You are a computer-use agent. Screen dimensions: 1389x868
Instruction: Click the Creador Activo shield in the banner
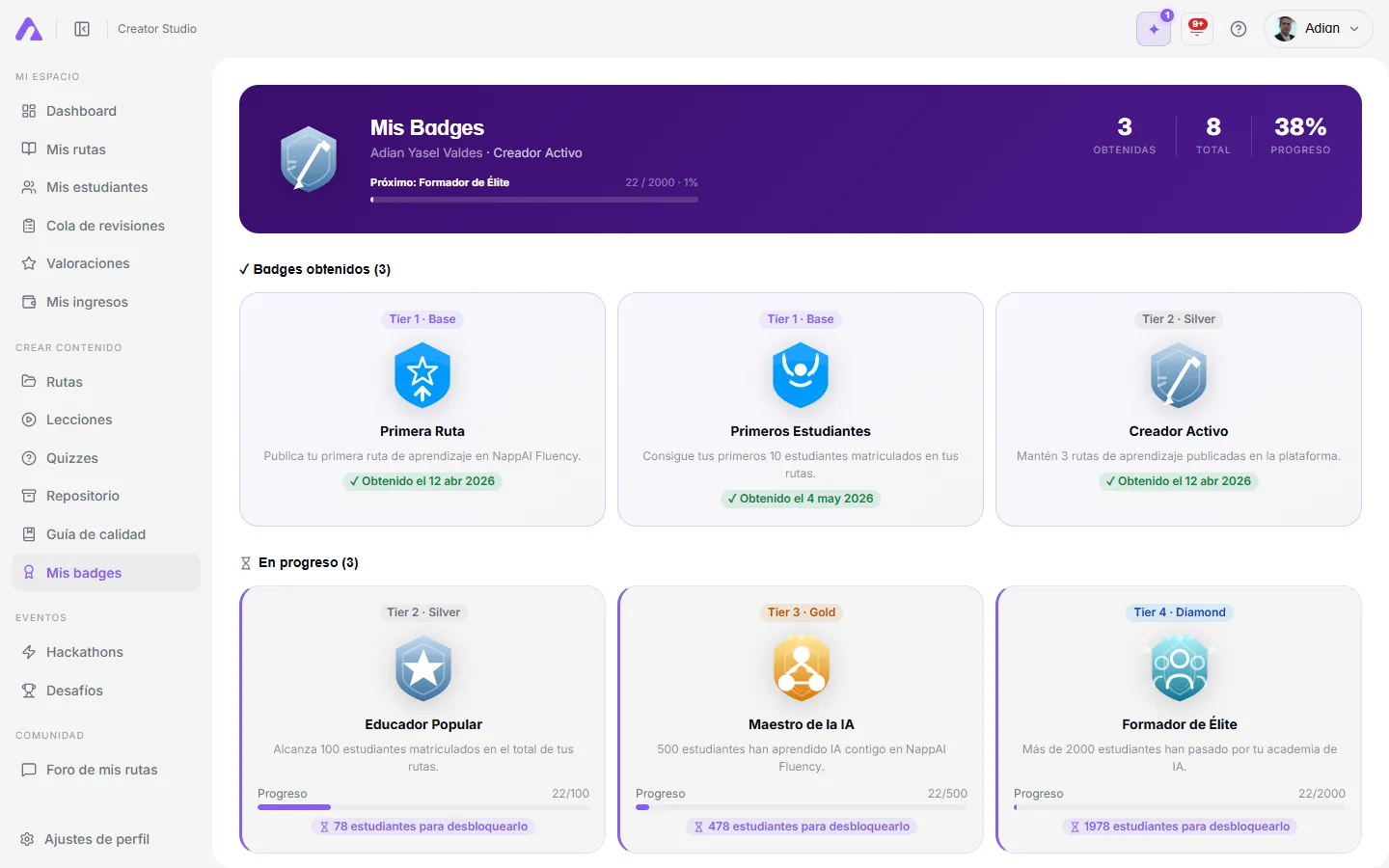click(x=309, y=159)
